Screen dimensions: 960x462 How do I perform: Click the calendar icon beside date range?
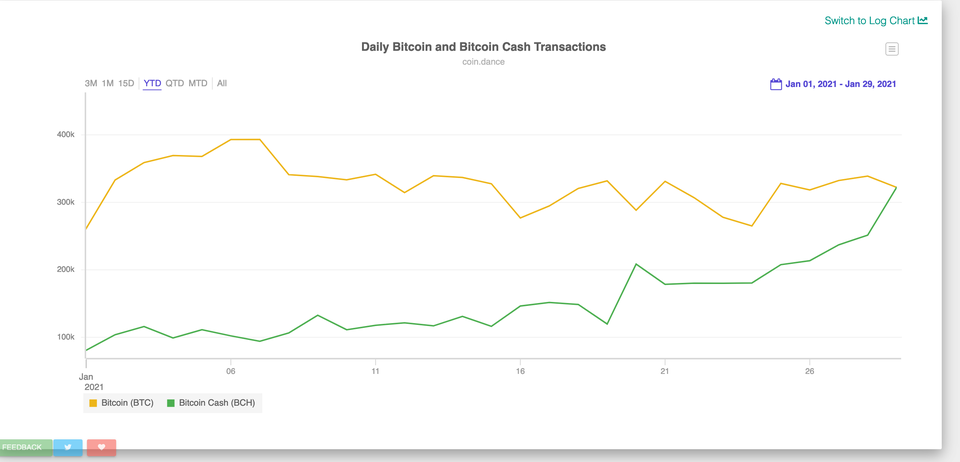pos(775,84)
